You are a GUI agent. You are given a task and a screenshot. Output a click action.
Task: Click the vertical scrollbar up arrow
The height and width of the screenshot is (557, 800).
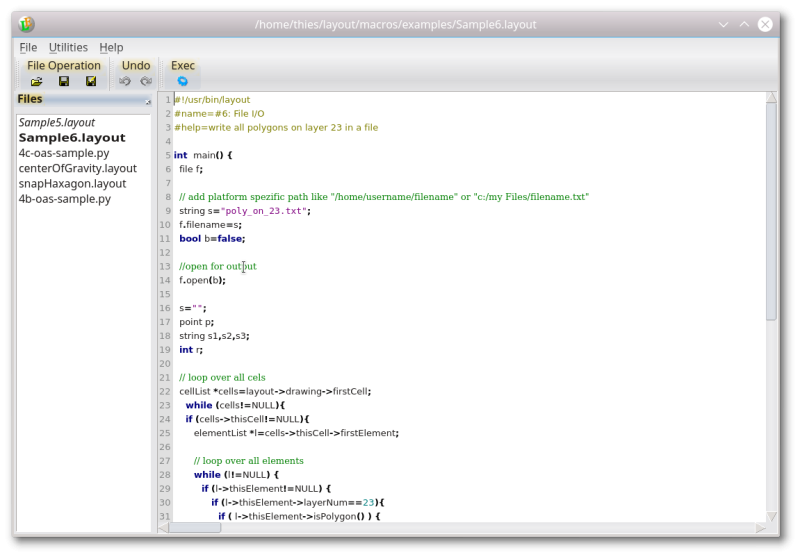771,98
